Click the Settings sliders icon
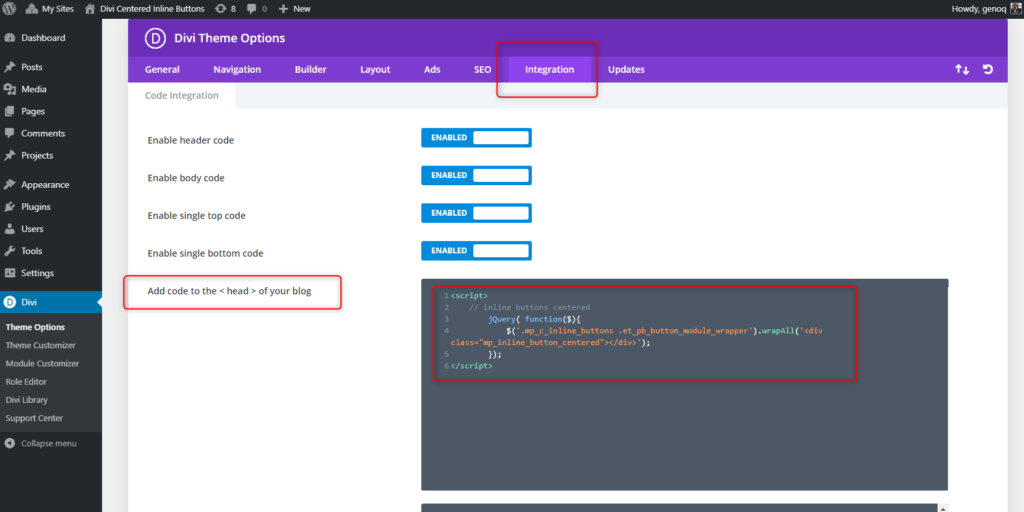Screen dimensions: 1024x512 point(10,273)
